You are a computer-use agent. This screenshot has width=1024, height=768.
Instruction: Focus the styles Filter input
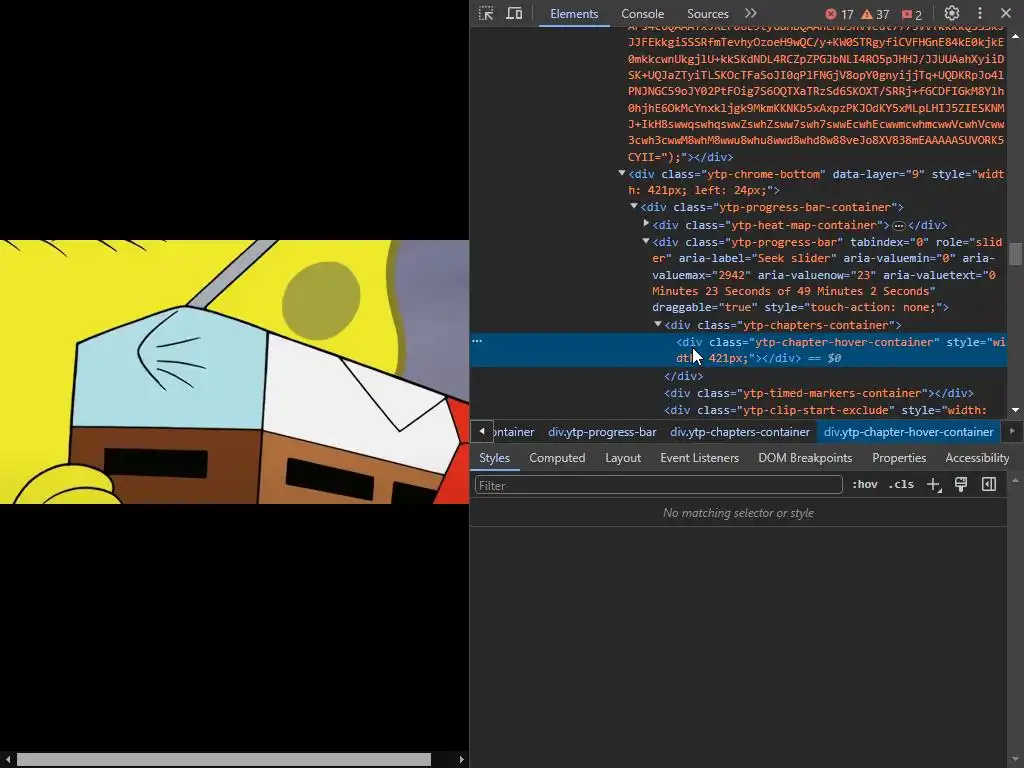658,485
